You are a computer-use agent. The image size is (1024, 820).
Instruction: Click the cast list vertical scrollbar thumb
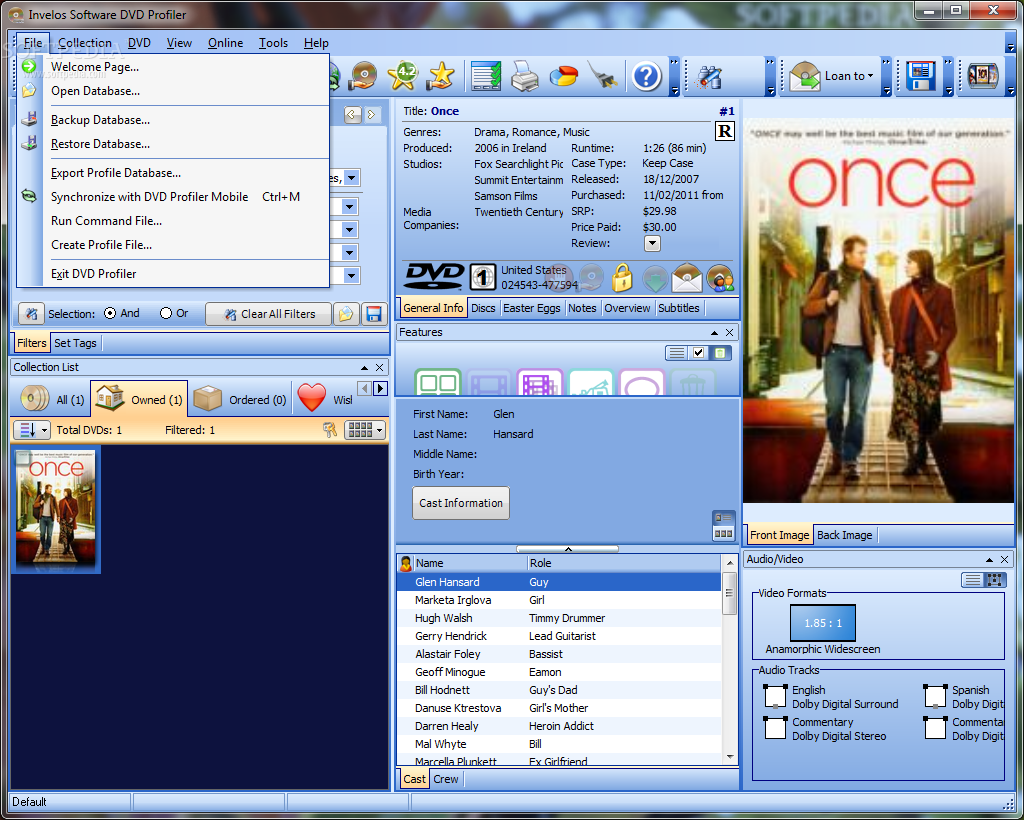(729, 593)
